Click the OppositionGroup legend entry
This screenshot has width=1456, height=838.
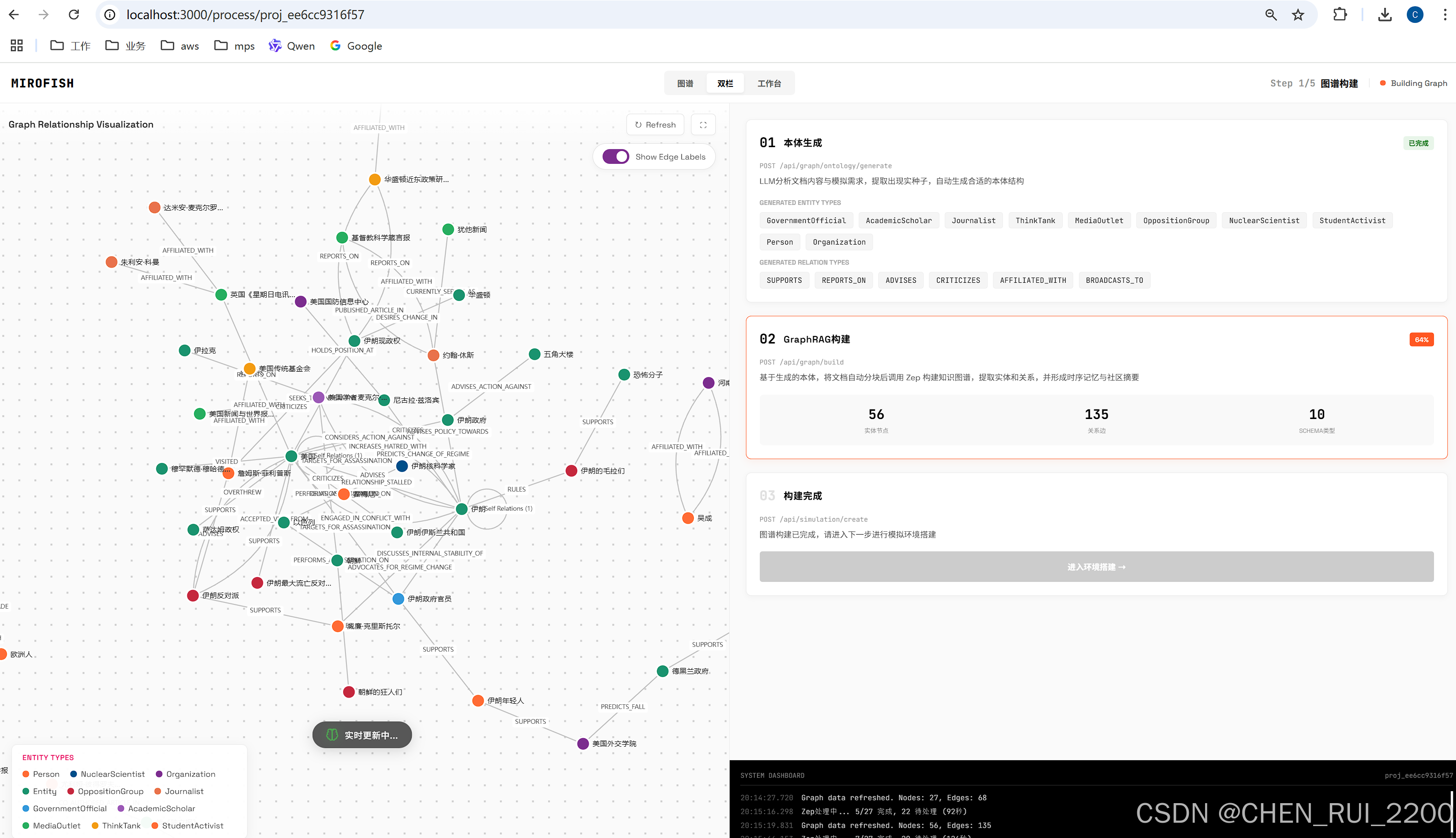pyautogui.click(x=105, y=791)
